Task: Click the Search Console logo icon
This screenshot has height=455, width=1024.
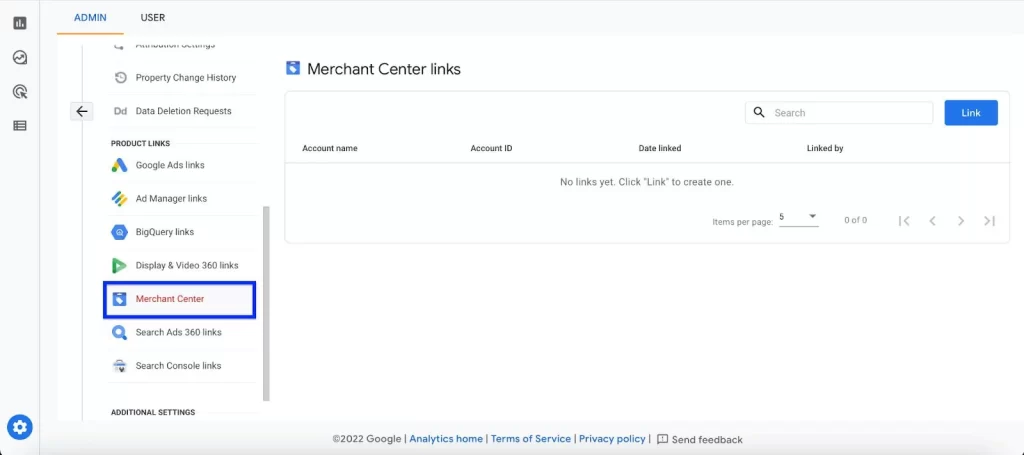Action: pos(120,366)
